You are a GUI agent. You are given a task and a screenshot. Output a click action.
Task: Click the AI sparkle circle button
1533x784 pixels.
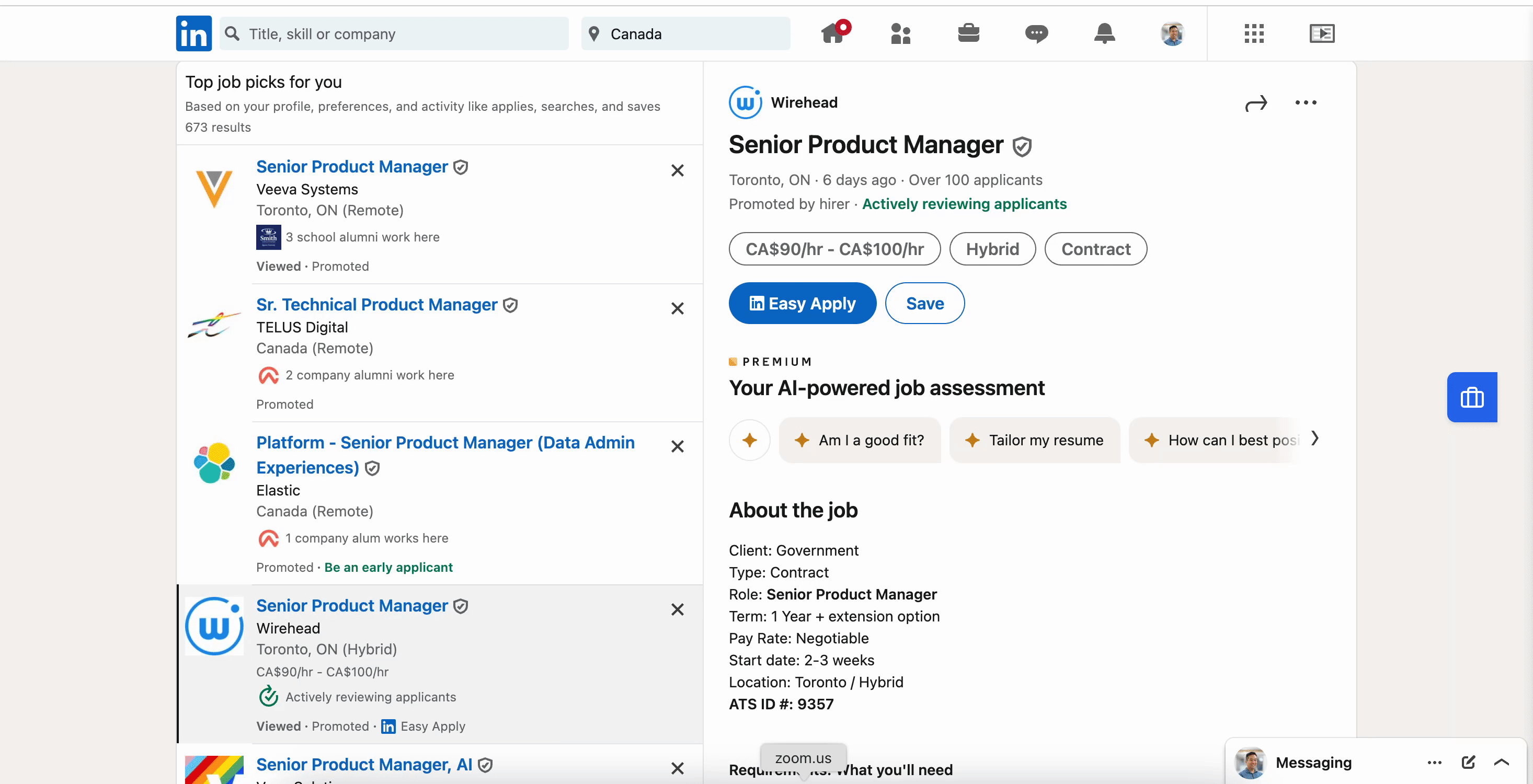click(x=749, y=440)
